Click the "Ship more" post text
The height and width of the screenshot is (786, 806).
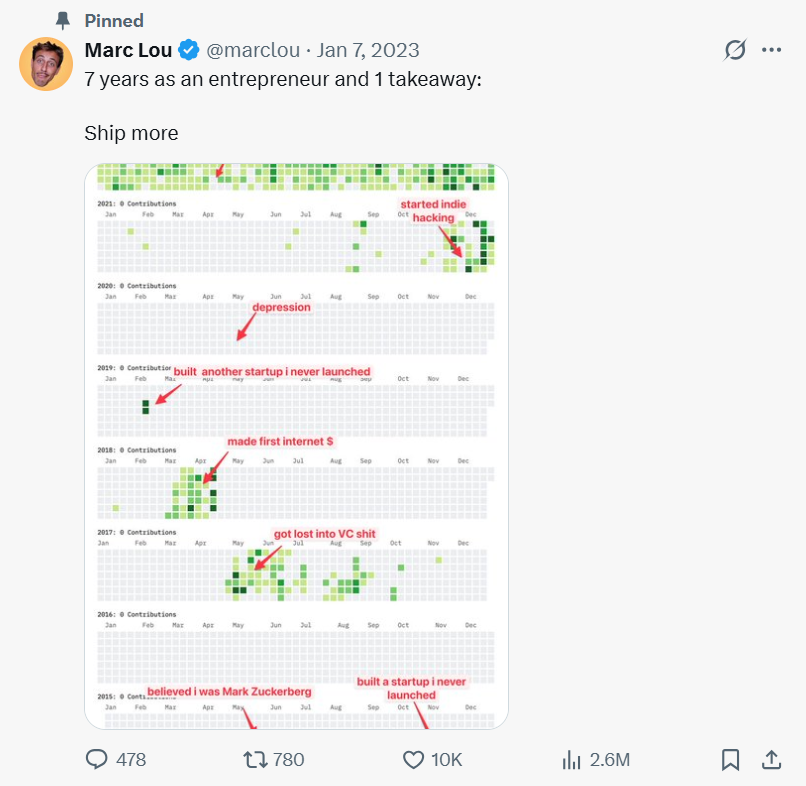click(131, 133)
